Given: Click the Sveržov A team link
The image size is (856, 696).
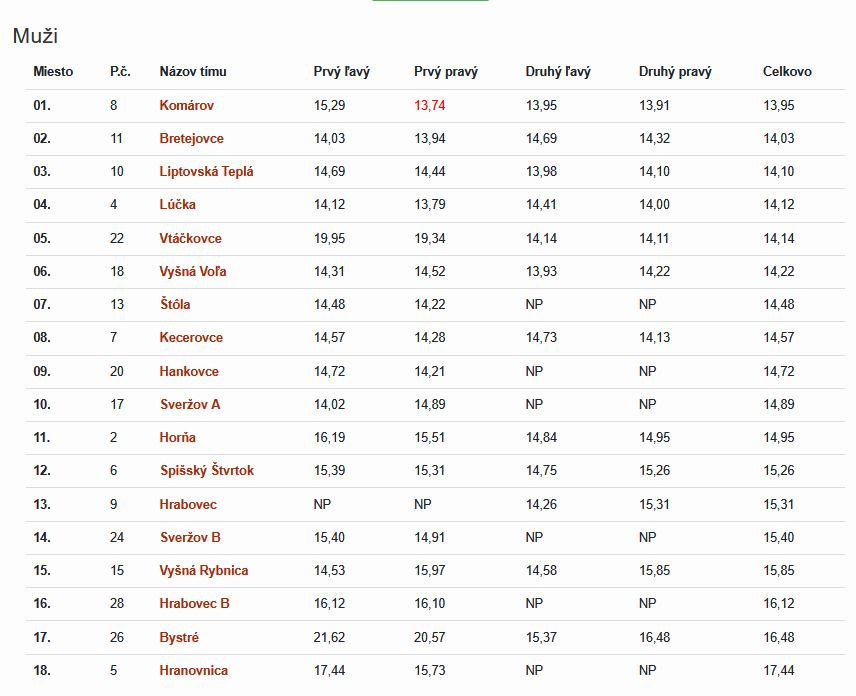Looking at the screenshot, I should (190, 404).
